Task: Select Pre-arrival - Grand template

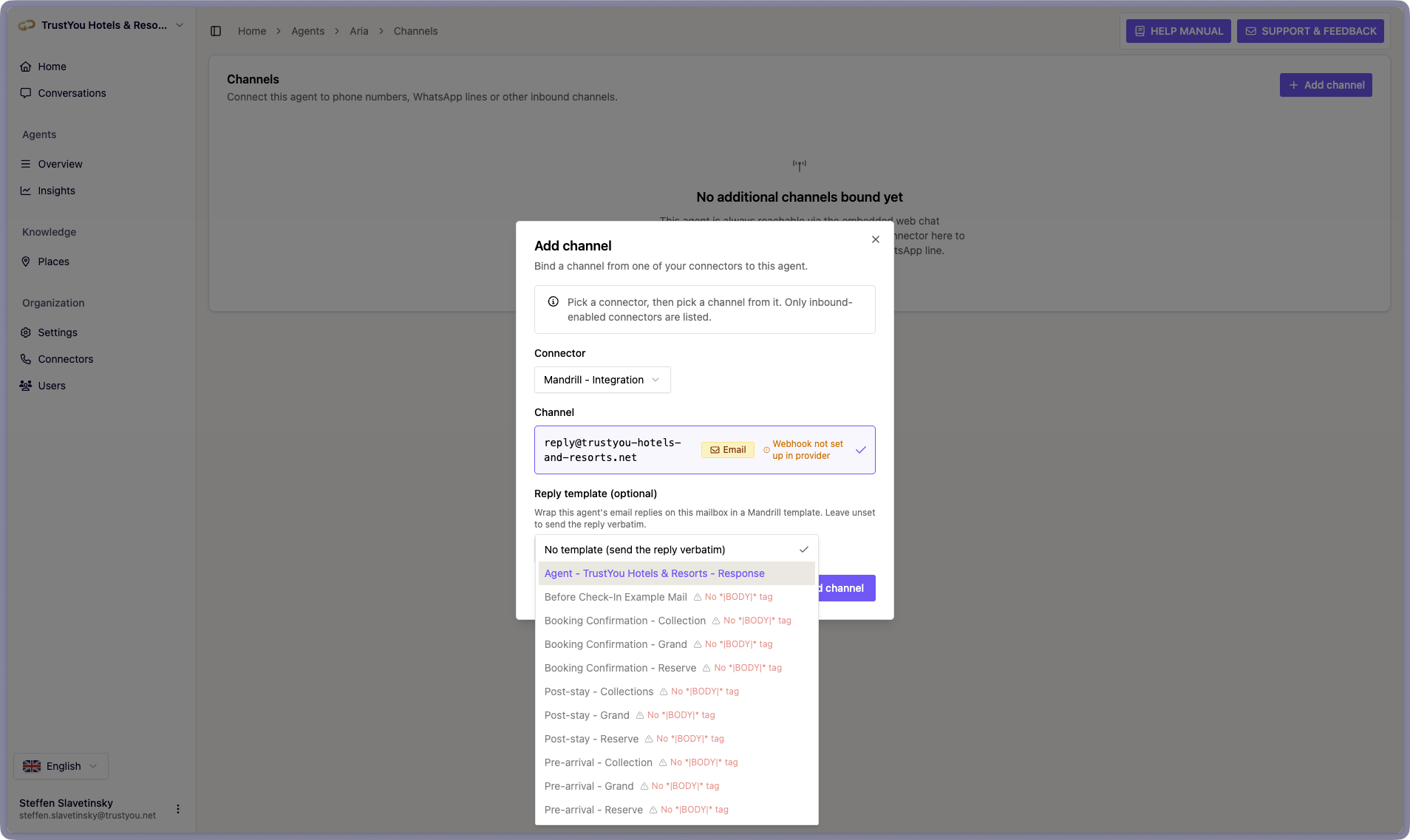Action: tap(676, 786)
